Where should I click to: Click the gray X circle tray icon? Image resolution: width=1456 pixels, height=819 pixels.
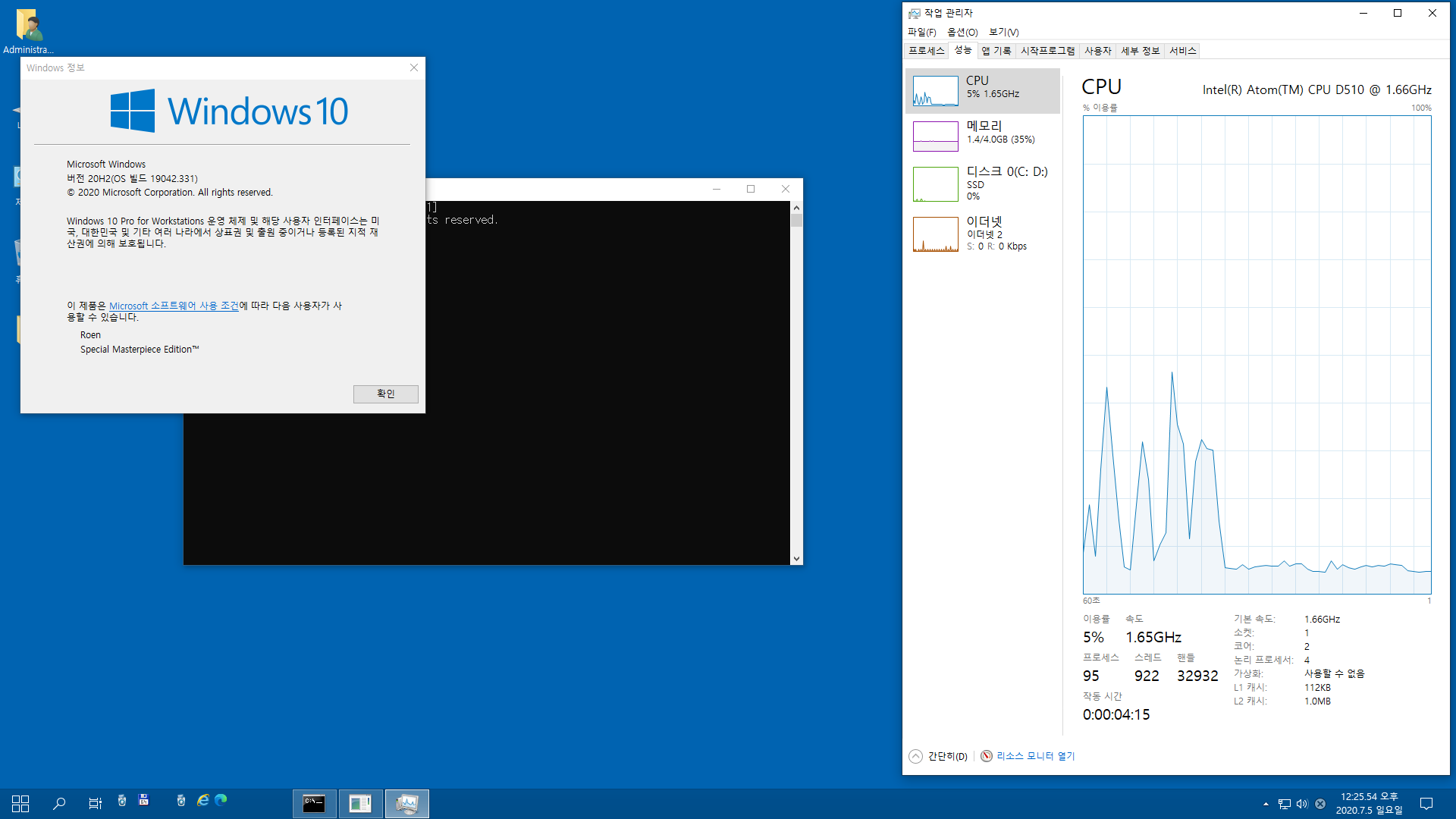1320,804
